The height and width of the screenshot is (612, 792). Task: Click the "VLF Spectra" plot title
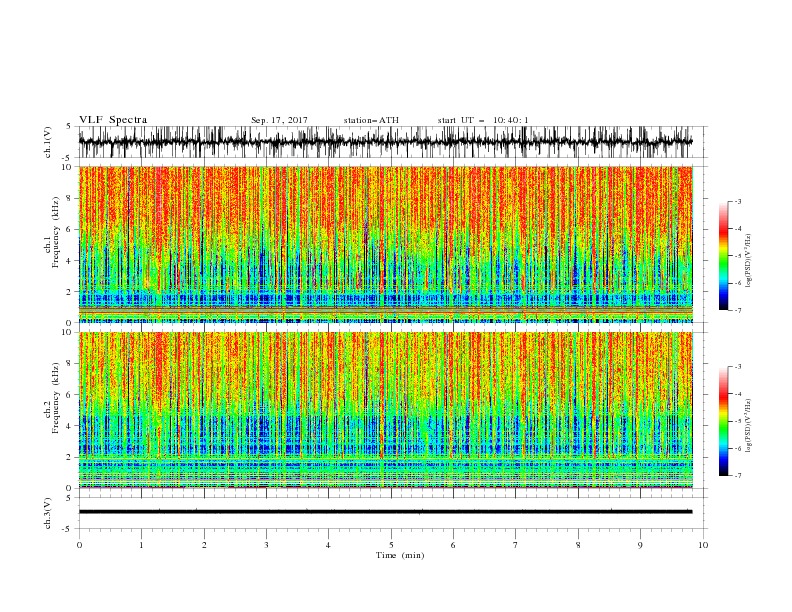pos(113,120)
